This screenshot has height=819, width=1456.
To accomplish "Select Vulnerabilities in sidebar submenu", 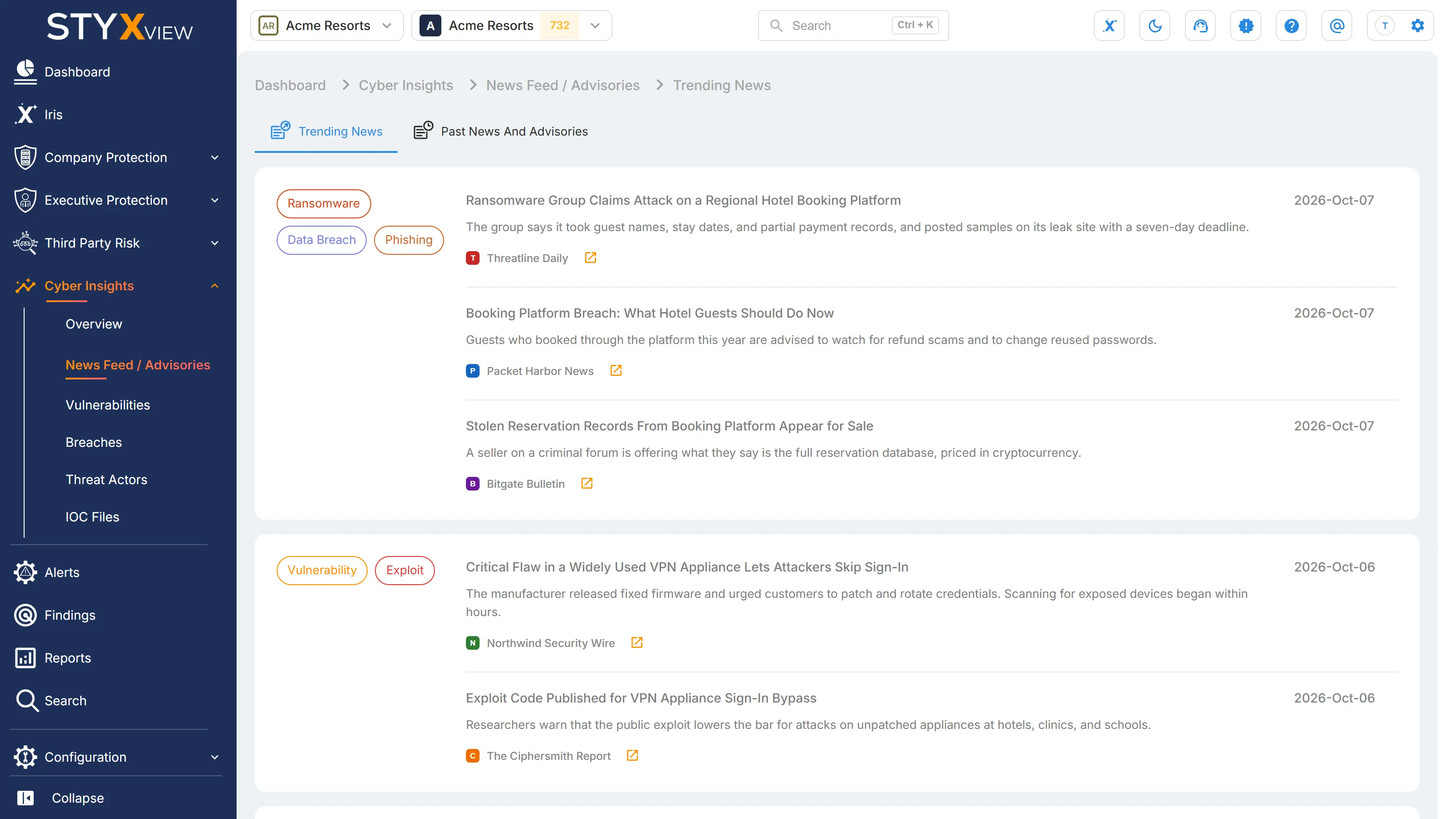I will tap(108, 404).
